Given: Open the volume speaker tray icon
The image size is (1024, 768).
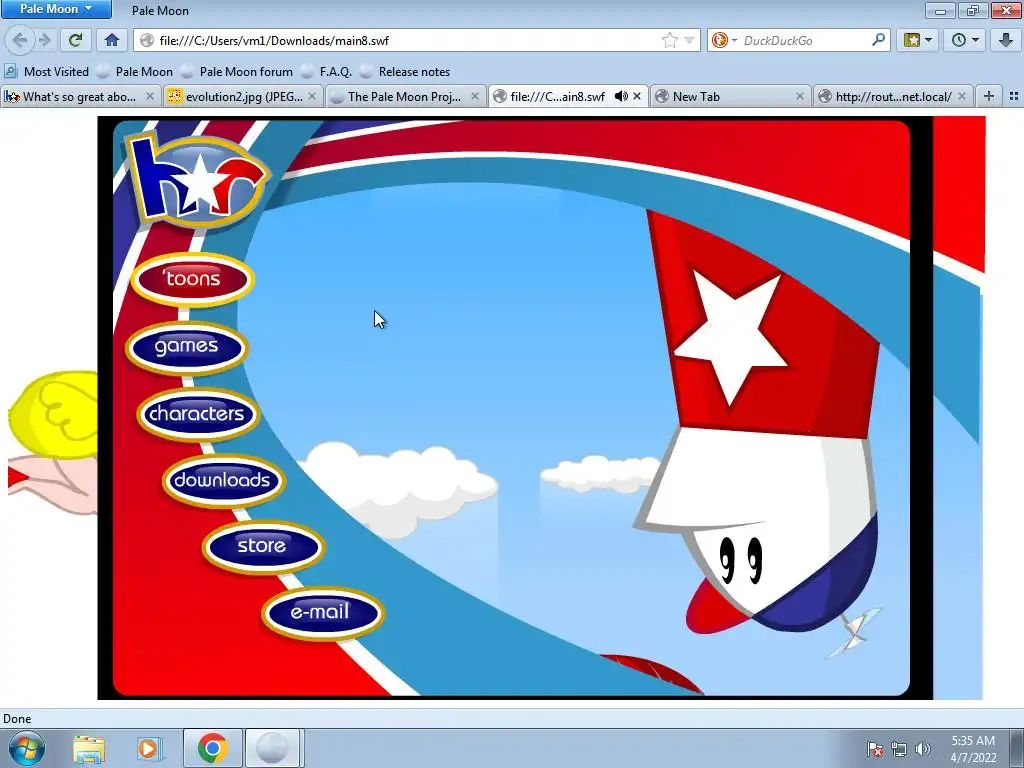Looking at the screenshot, I should click(922, 749).
